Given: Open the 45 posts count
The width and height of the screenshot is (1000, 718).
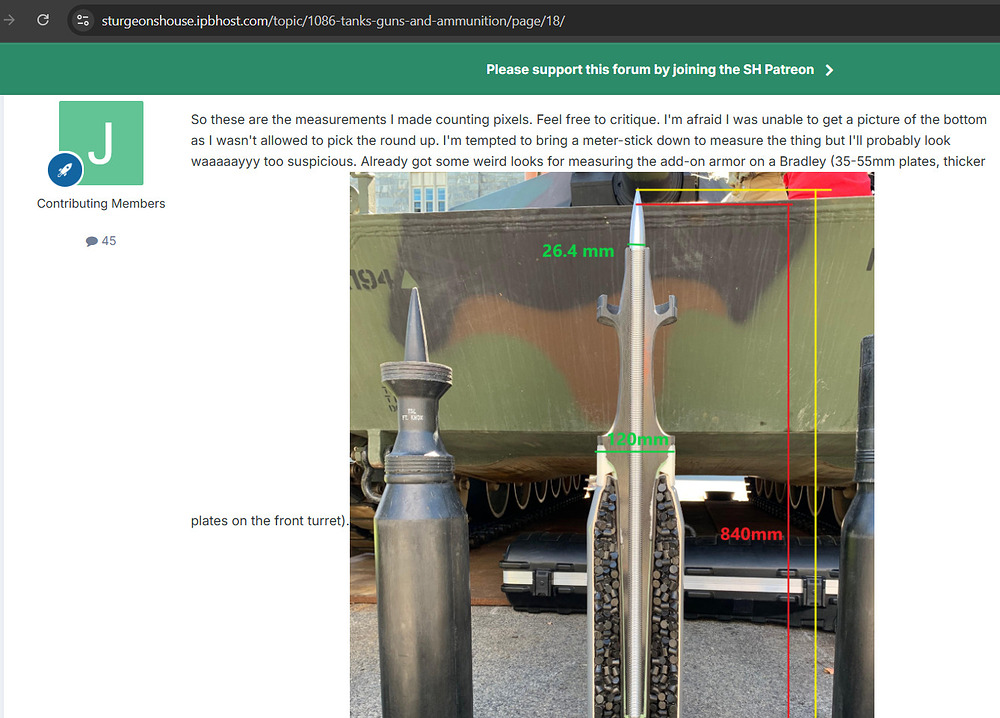Looking at the screenshot, I should [x=109, y=241].
